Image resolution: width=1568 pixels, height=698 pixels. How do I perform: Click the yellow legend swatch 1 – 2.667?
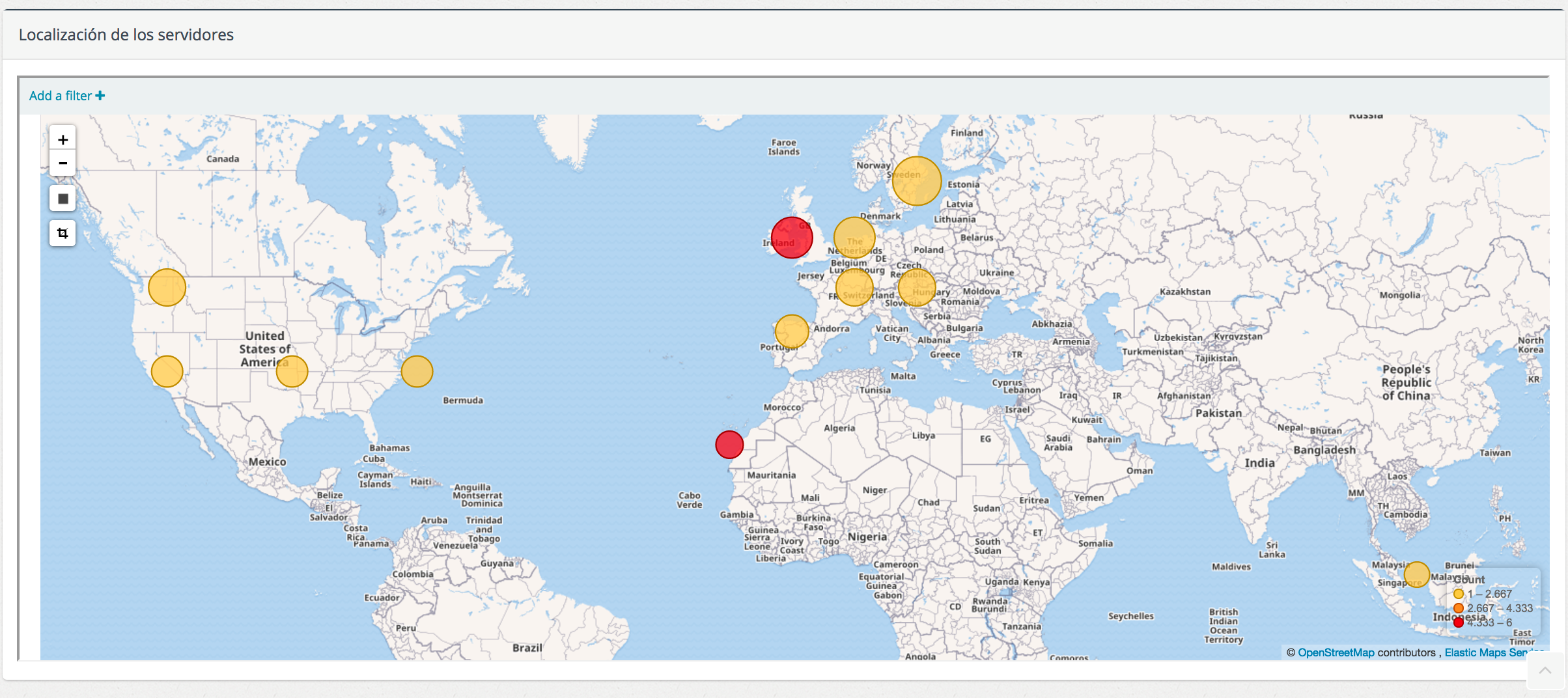1459,594
